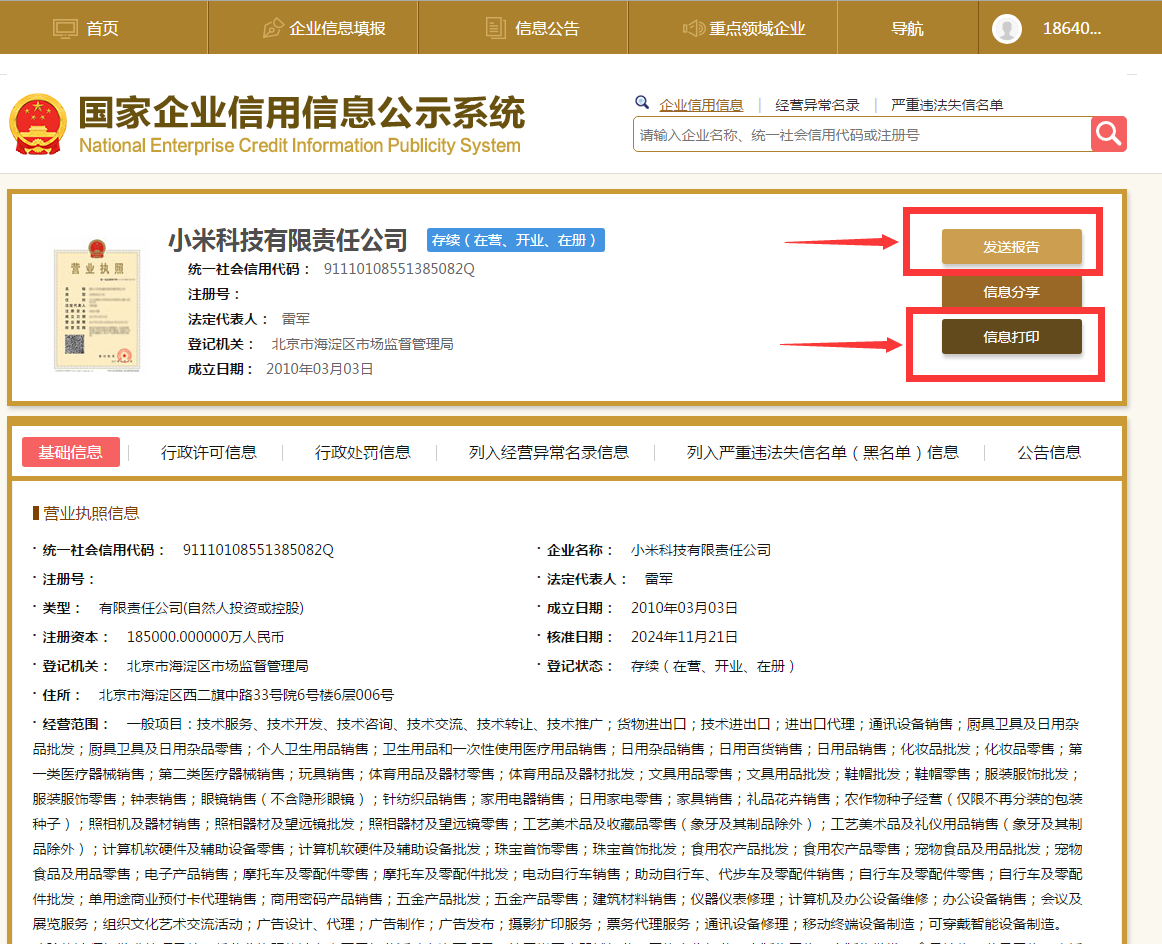Click the national emblem logo
Screen dimensions: 1162x944
[x=38, y=124]
